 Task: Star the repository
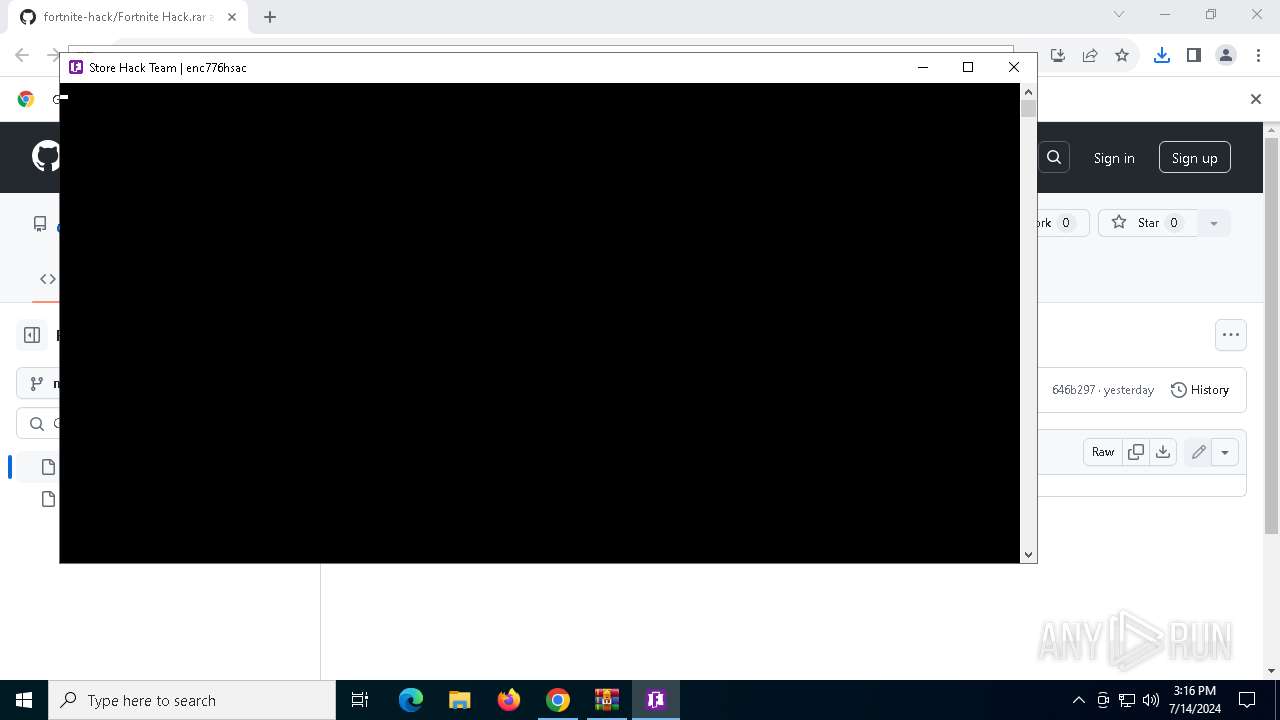pos(1146,223)
